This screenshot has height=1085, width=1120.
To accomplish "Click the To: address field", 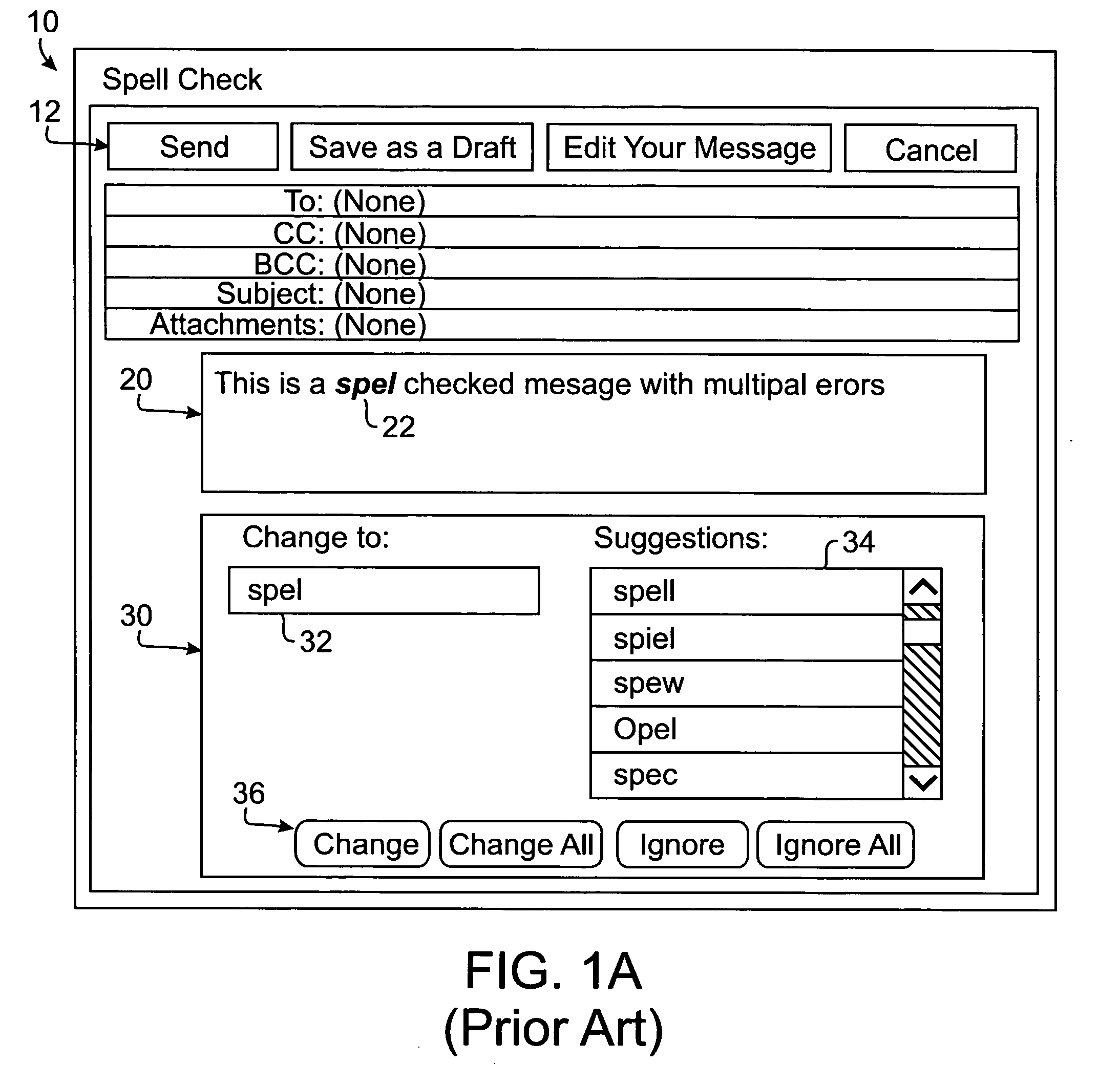I will point(559,191).
